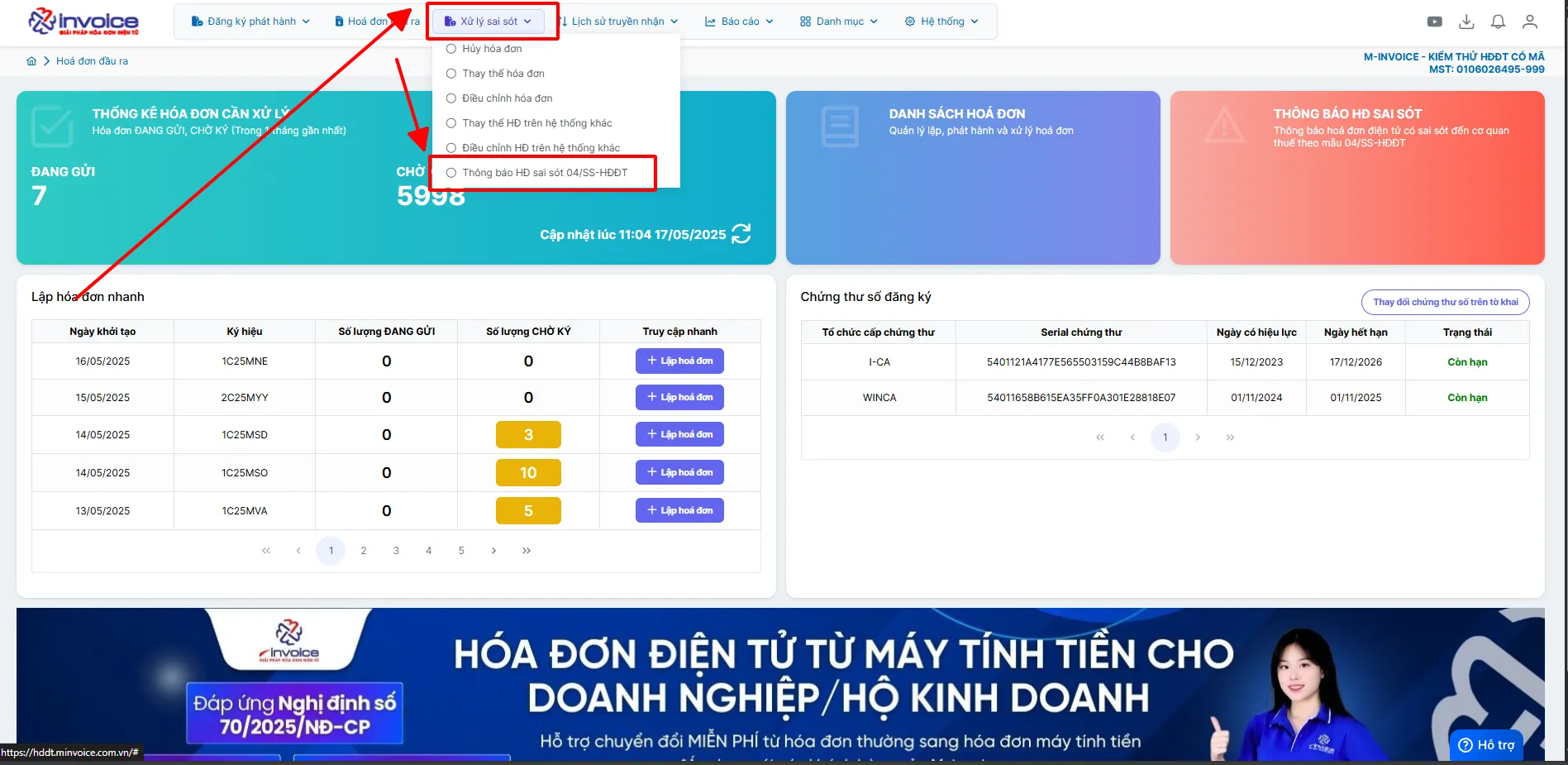Viewport: 1568px width, 765px height.
Task: Open Hỗ trợ support chat button
Action: [1486, 745]
